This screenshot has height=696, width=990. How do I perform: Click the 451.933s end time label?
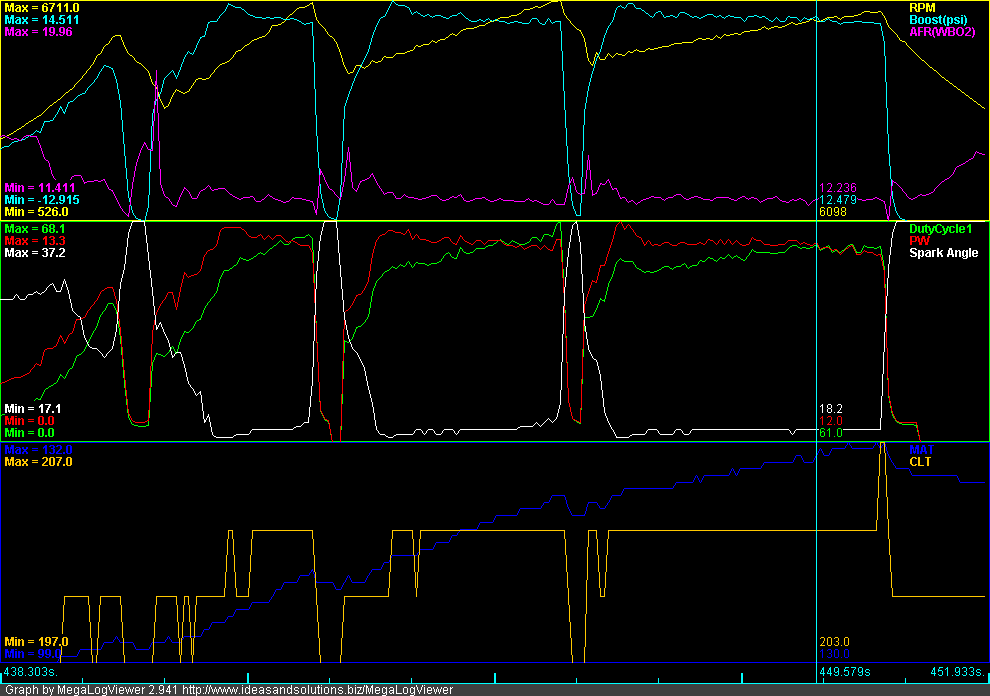pyautogui.click(x=958, y=672)
